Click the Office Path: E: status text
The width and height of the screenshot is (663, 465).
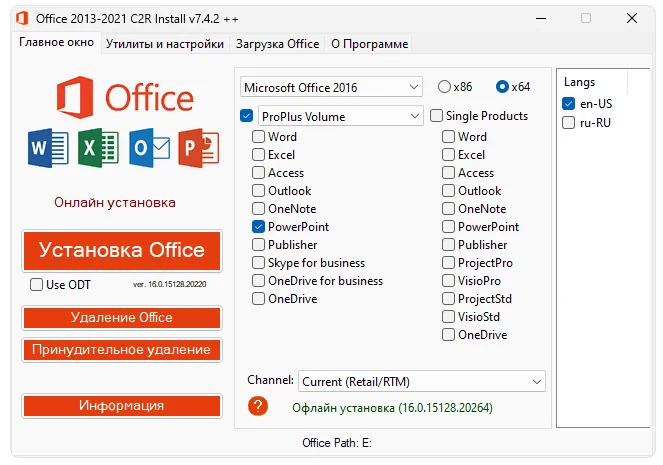coord(337,443)
